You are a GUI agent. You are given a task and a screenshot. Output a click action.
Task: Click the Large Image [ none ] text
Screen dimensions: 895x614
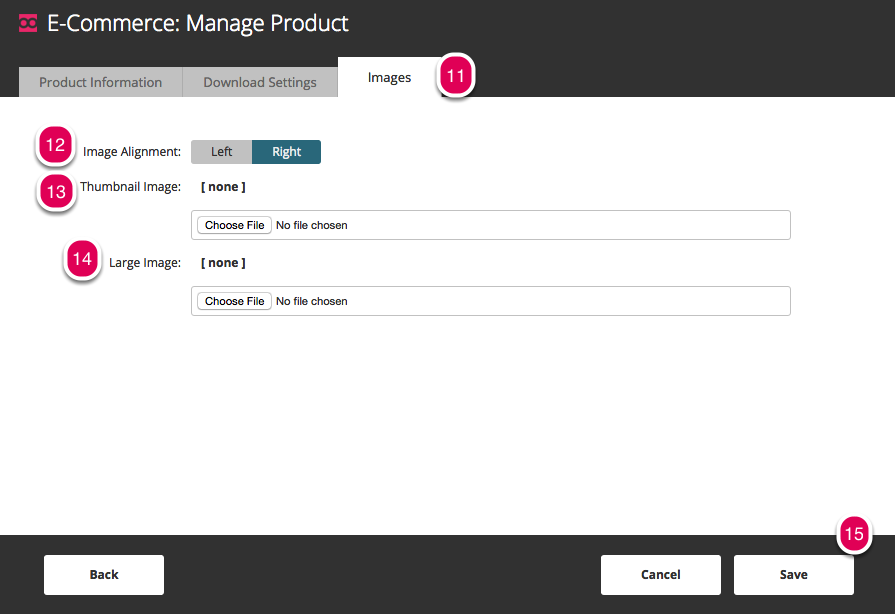[223, 263]
